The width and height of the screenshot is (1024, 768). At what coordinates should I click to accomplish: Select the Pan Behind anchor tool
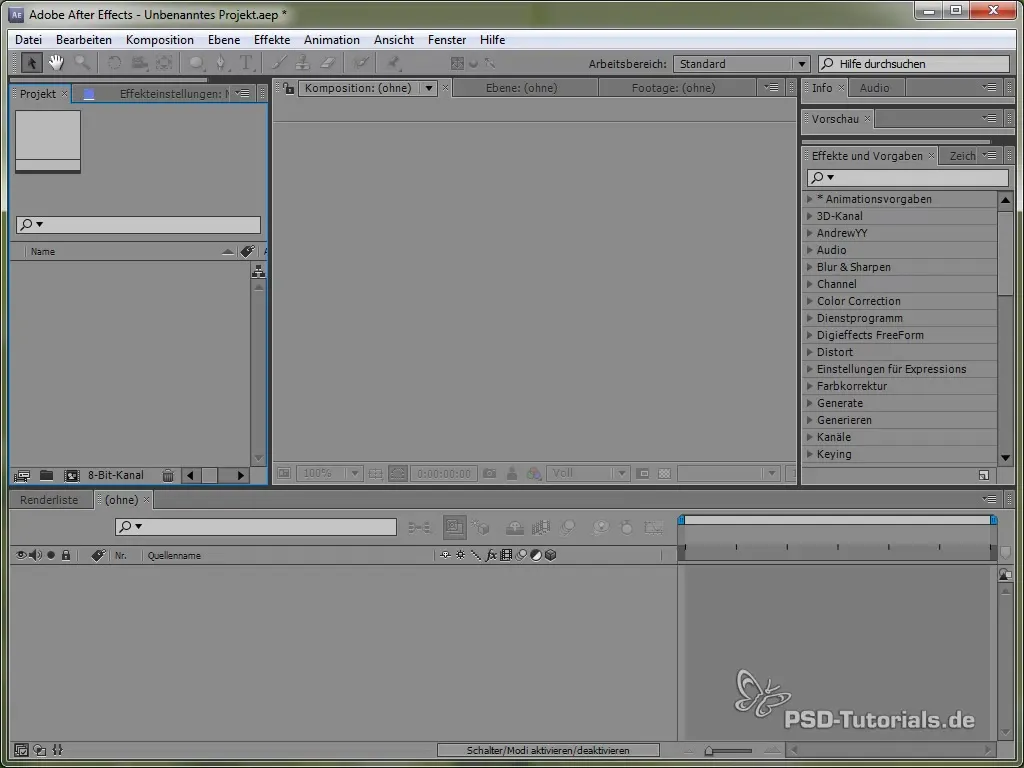pyautogui.click(x=164, y=63)
